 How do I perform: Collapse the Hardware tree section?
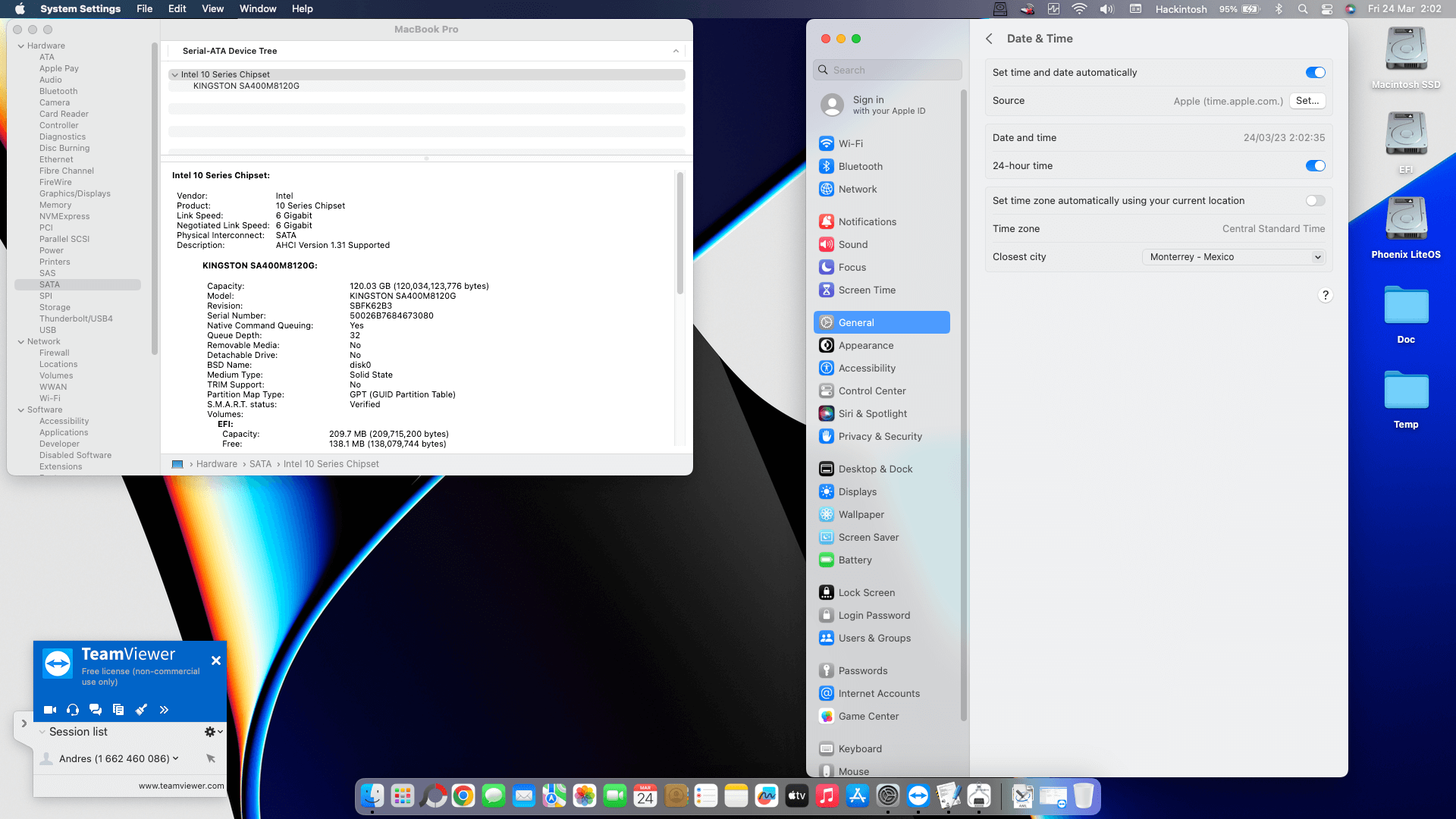click(x=21, y=46)
